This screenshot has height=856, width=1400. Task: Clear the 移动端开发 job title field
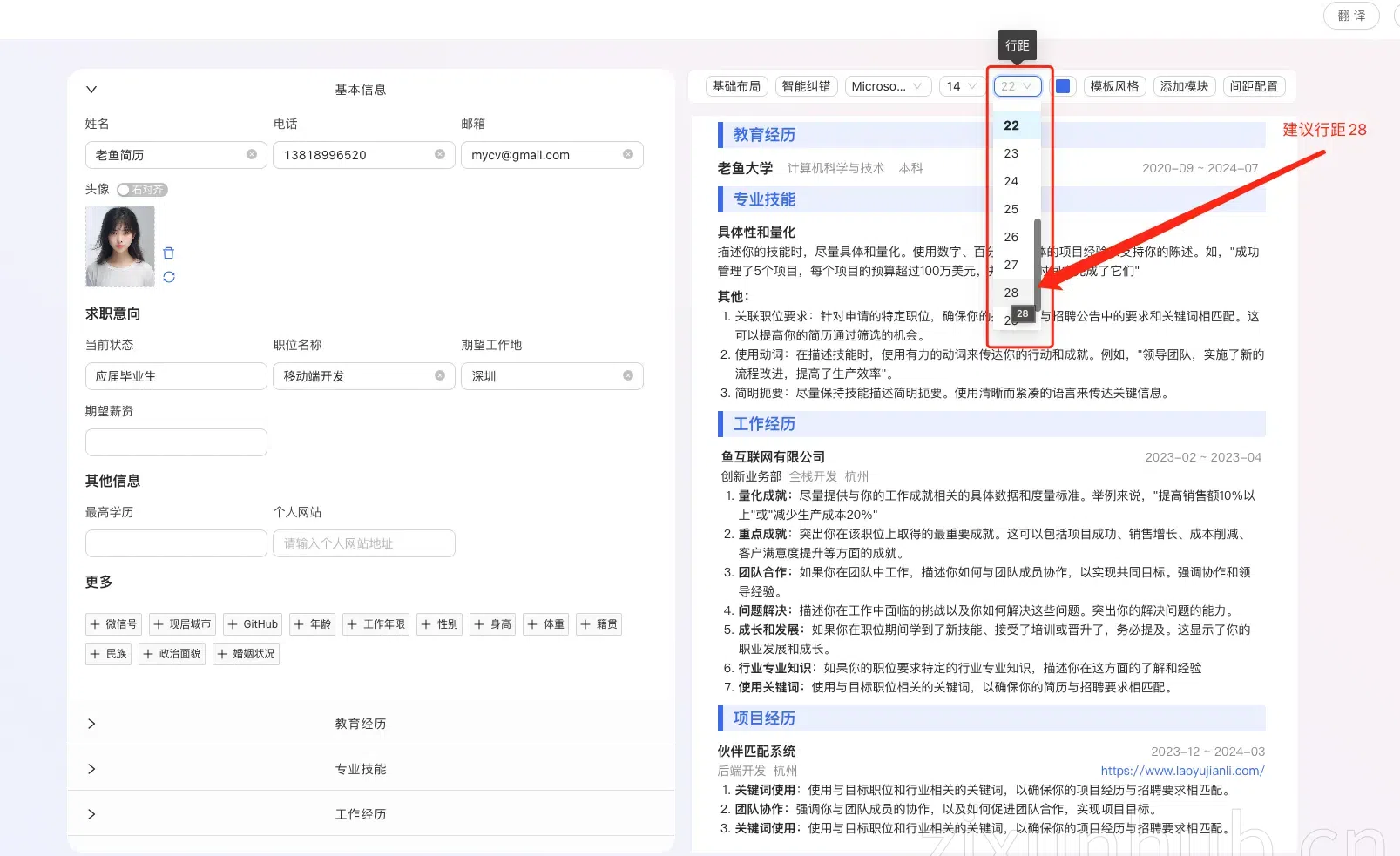[x=440, y=375]
